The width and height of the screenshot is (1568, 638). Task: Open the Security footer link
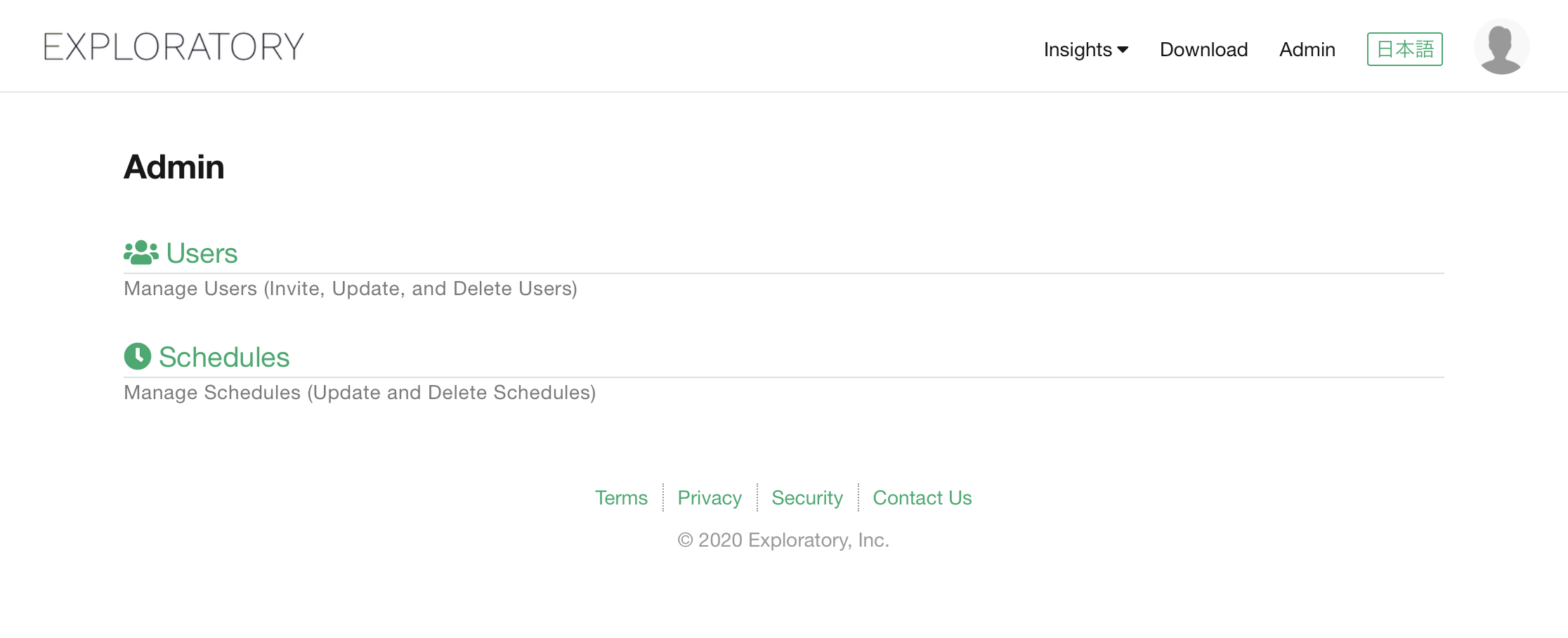tap(807, 497)
